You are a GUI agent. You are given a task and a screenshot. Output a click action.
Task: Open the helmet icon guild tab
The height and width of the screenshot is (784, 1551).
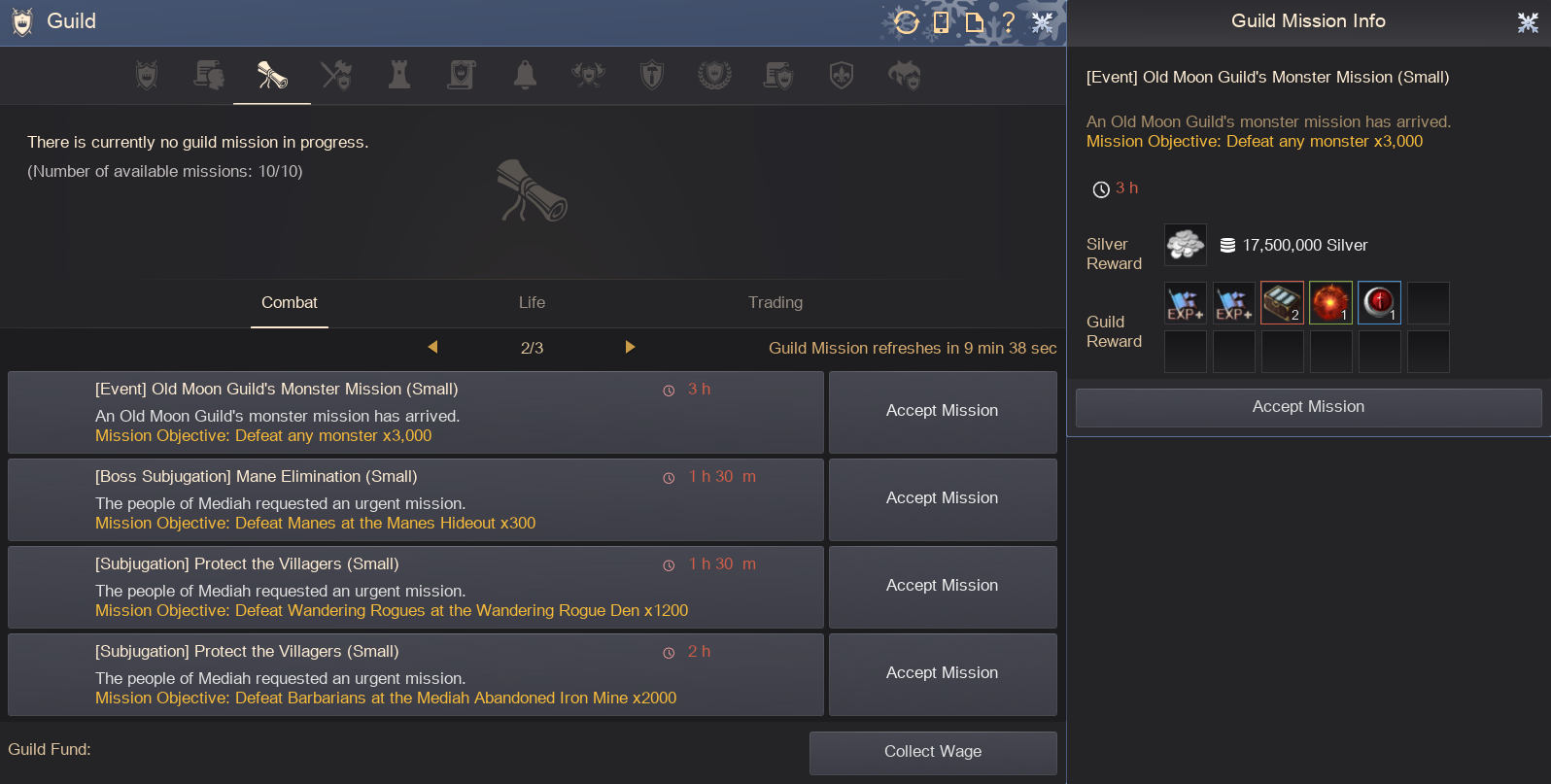coord(904,75)
